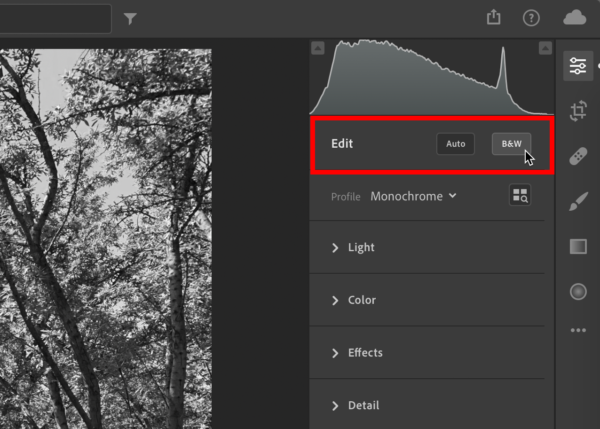The width and height of the screenshot is (600, 429).
Task: Click the Auto button
Action: (455, 144)
